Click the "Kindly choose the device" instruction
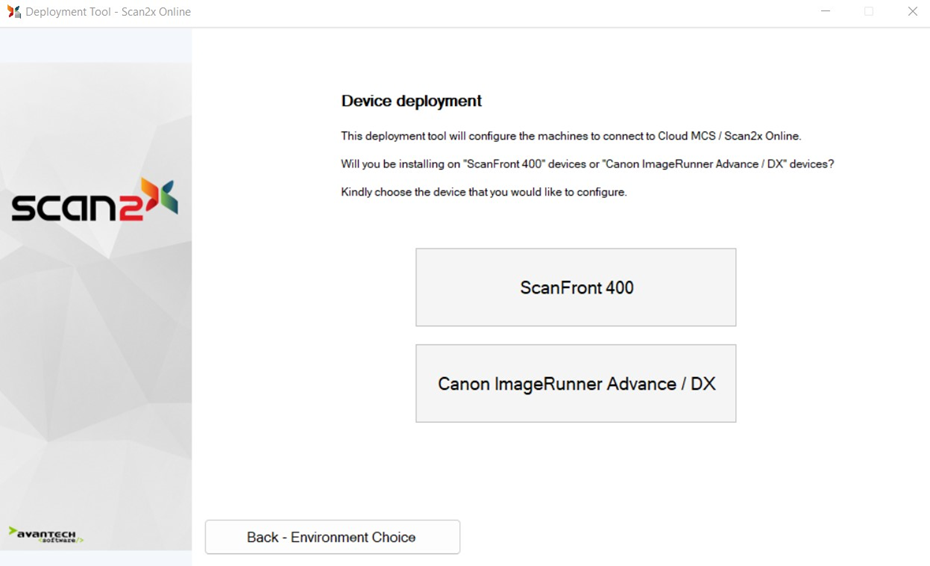 tap(483, 192)
